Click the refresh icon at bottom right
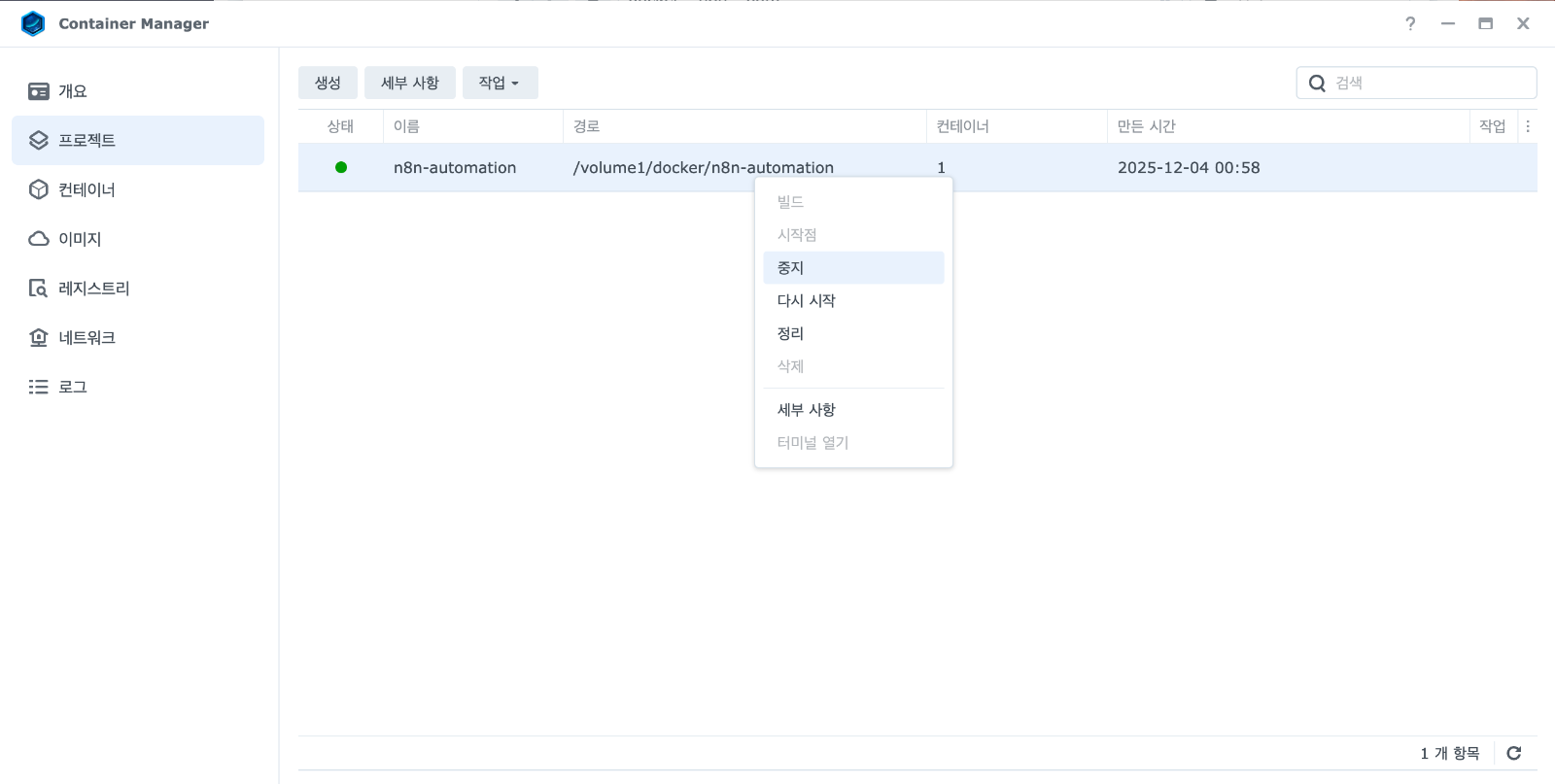The width and height of the screenshot is (1555, 784). point(1513,753)
